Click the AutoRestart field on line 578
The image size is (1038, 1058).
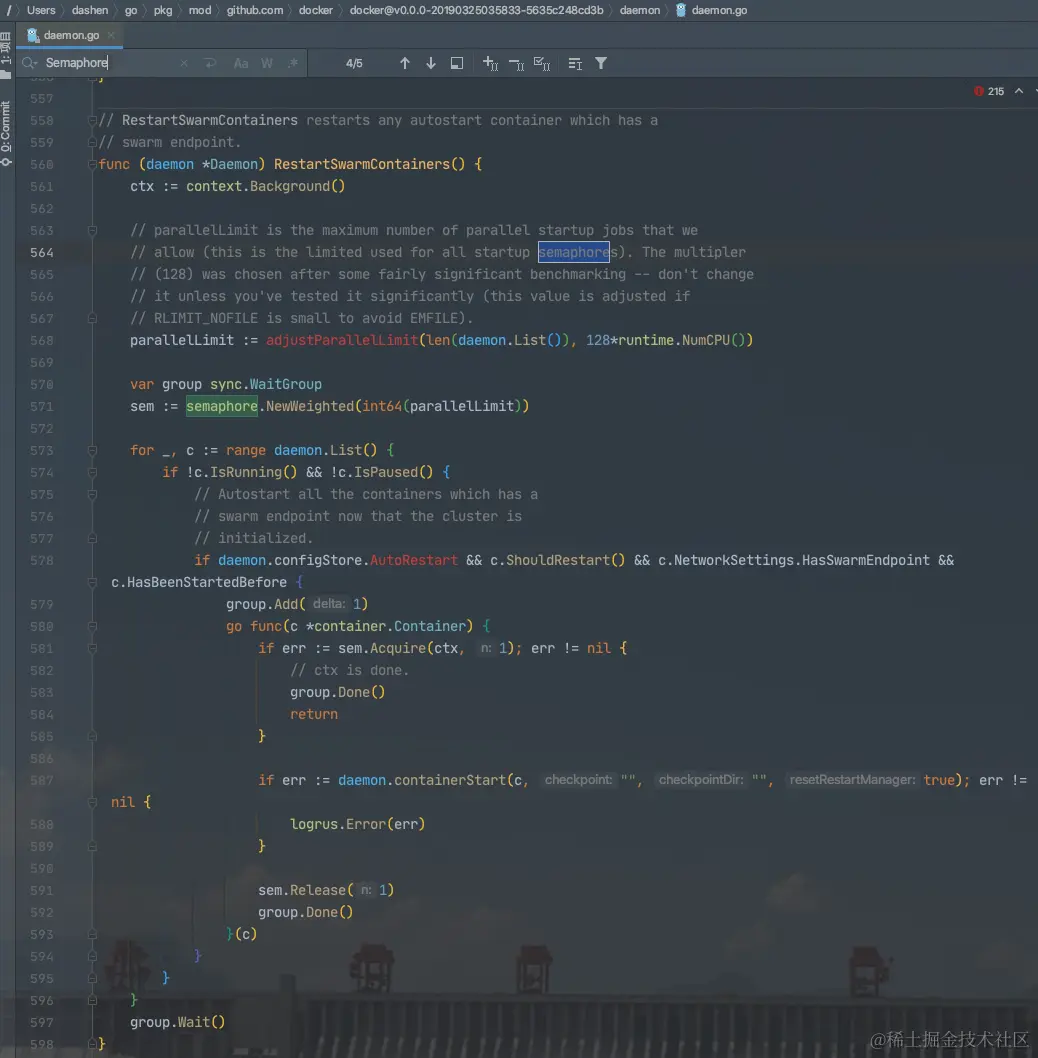413,560
